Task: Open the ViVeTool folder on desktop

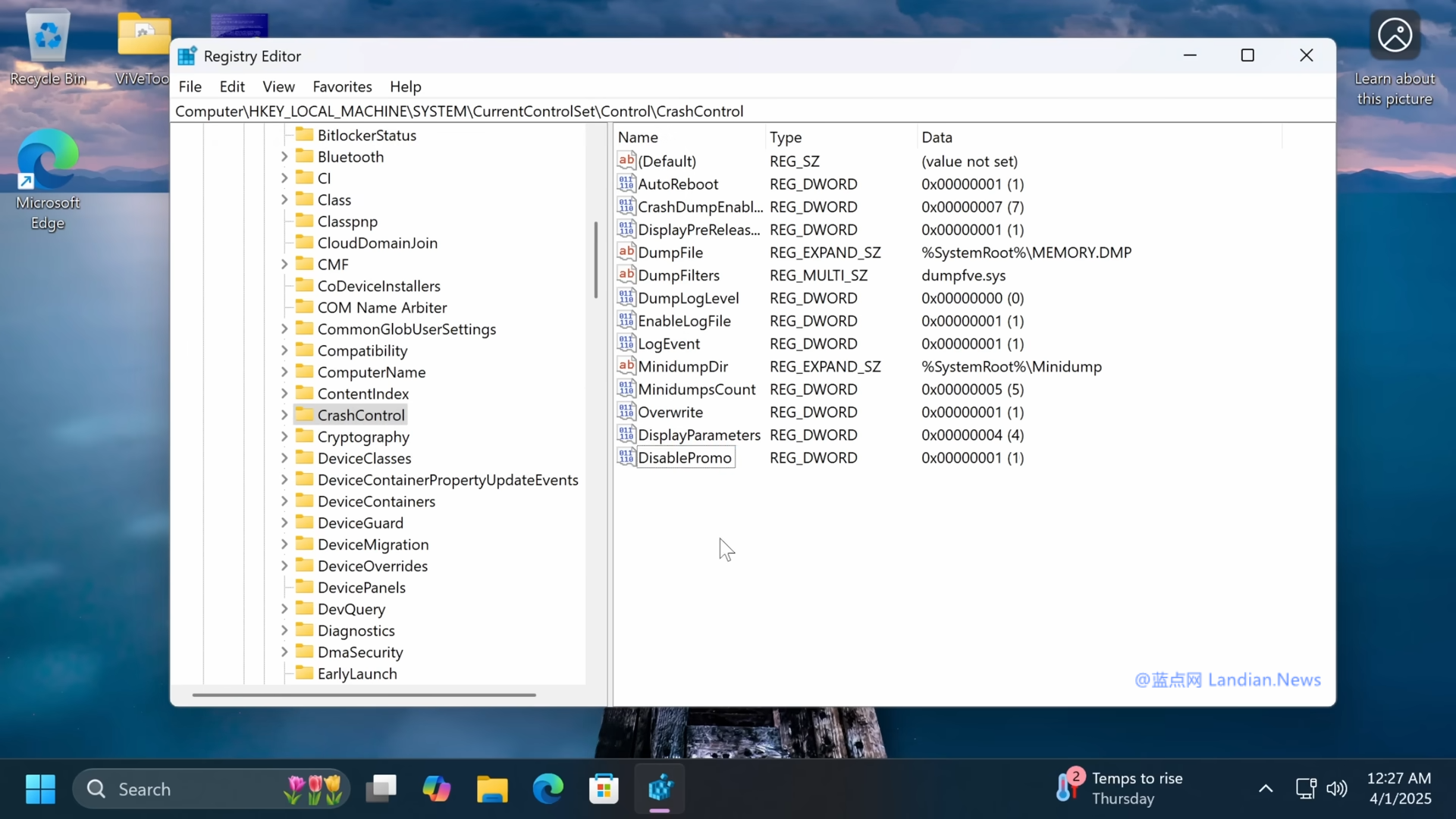Action: click(143, 47)
